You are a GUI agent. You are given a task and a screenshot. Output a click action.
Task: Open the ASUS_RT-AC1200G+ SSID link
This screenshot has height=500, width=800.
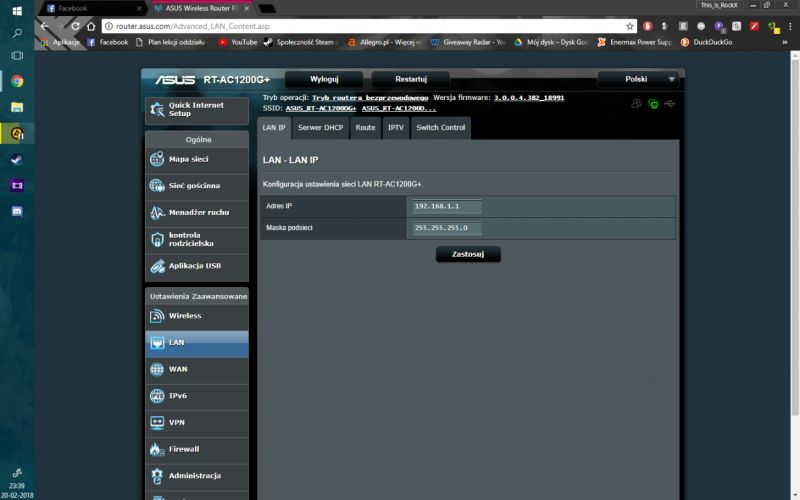pos(321,108)
